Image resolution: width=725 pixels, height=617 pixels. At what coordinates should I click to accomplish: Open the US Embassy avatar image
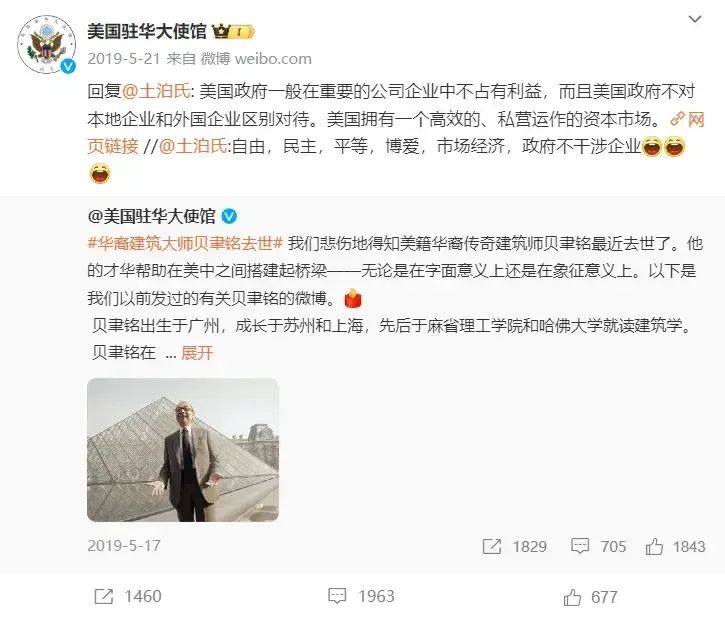point(46,44)
